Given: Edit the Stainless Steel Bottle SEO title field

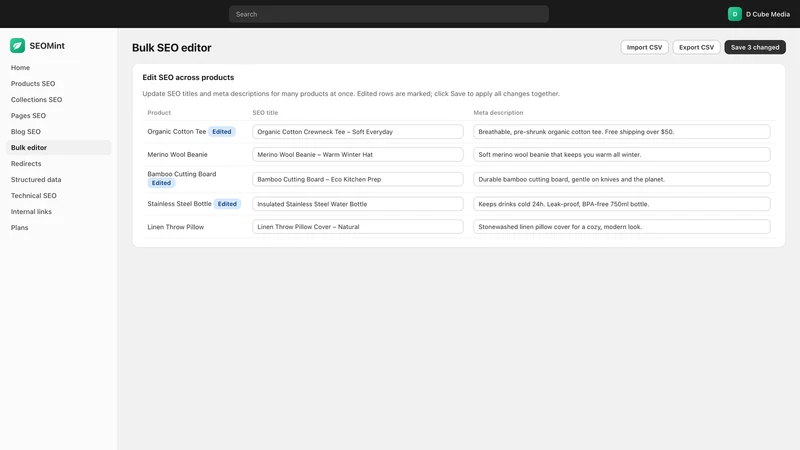Looking at the screenshot, I should click(x=358, y=204).
